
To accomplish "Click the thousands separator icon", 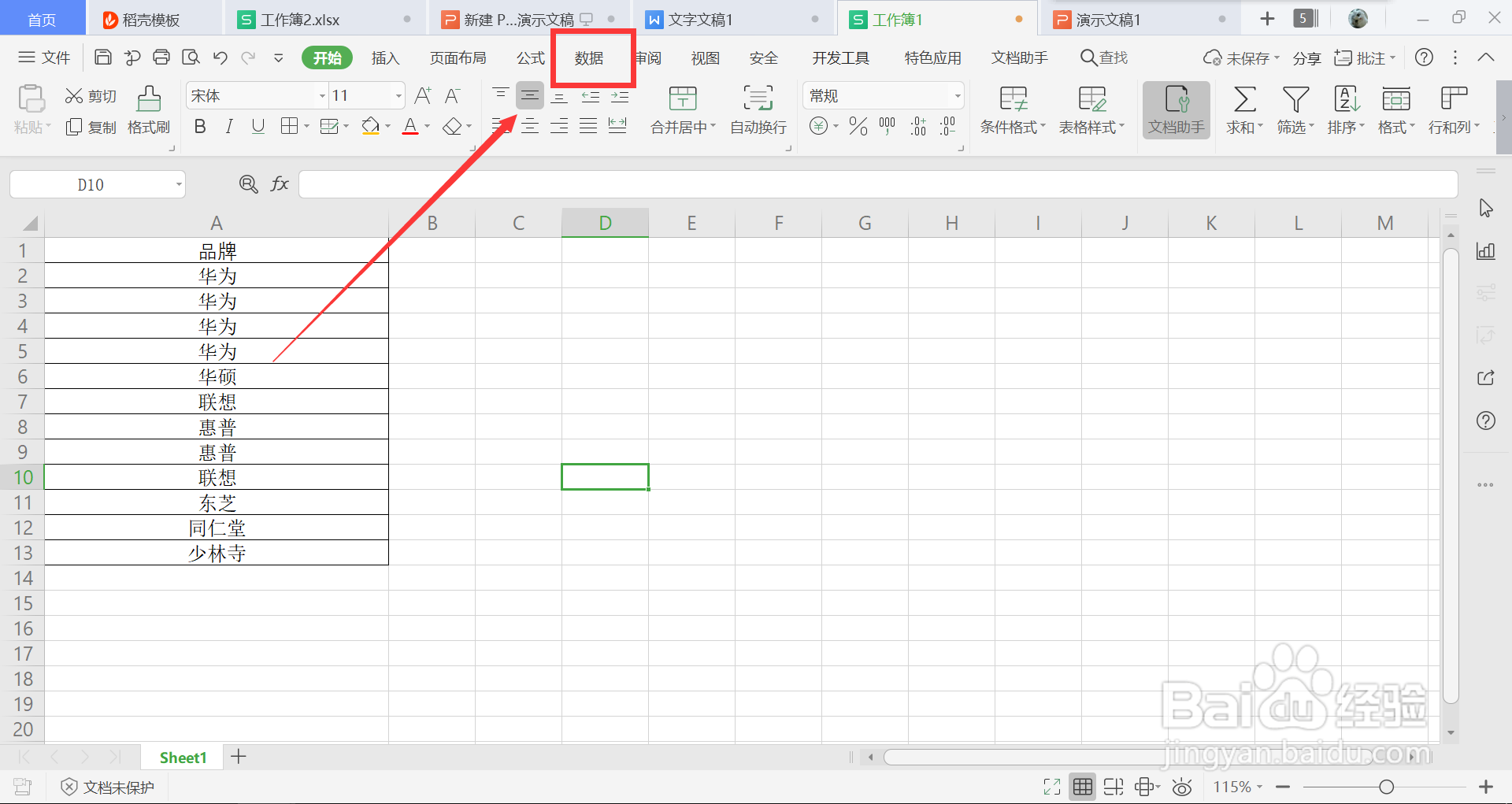I will pos(888,126).
